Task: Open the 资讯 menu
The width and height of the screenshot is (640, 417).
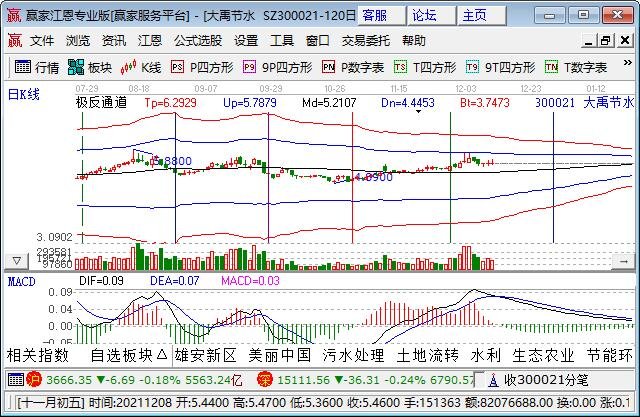Action: [x=114, y=40]
